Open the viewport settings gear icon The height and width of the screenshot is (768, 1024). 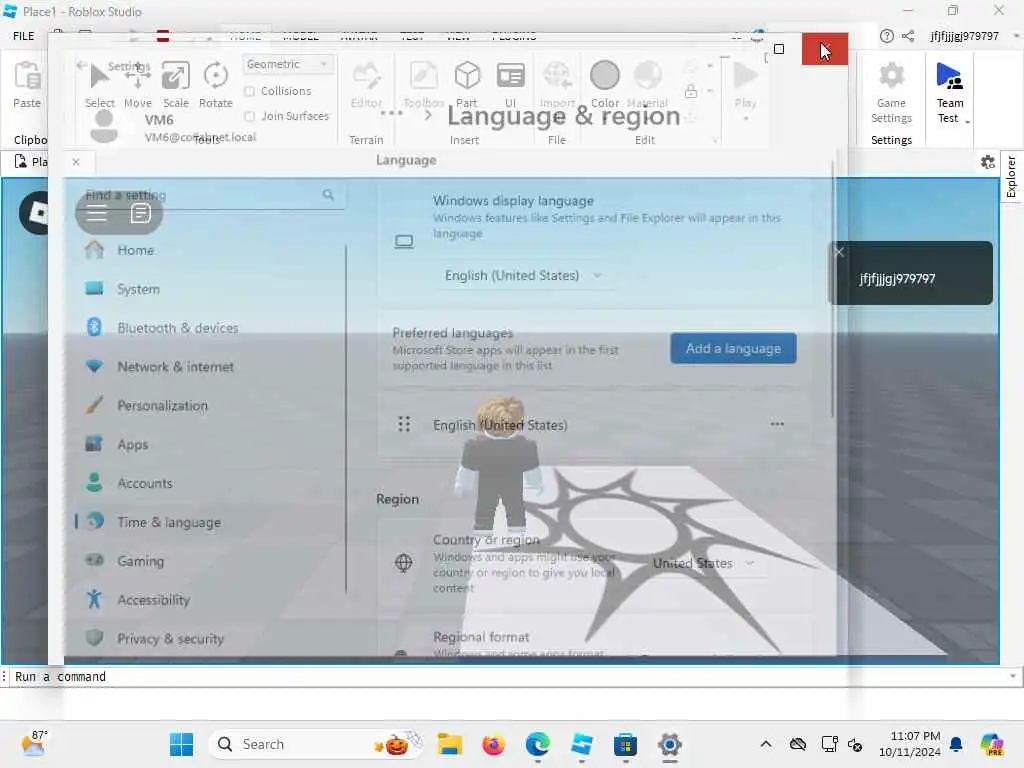coord(987,162)
